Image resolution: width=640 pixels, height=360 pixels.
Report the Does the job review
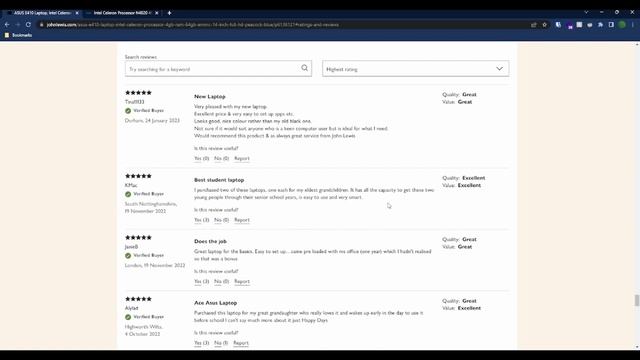pos(242,282)
